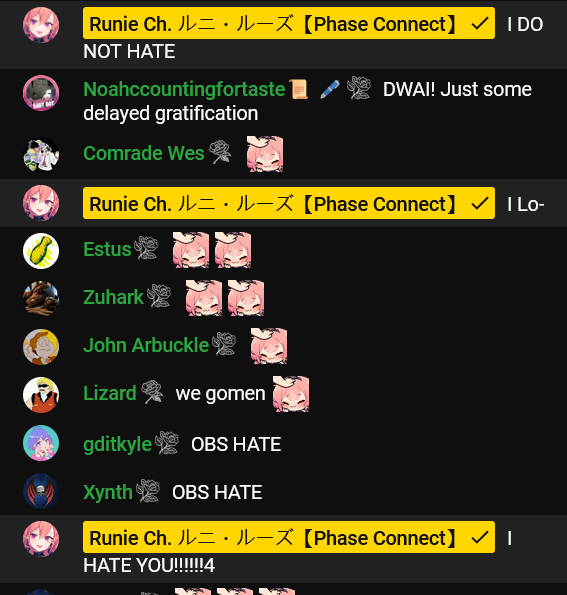The height and width of the screenshot is (595, 567).
Task: Open Estus's drumstick profile avatar
Action: [41, 251]
